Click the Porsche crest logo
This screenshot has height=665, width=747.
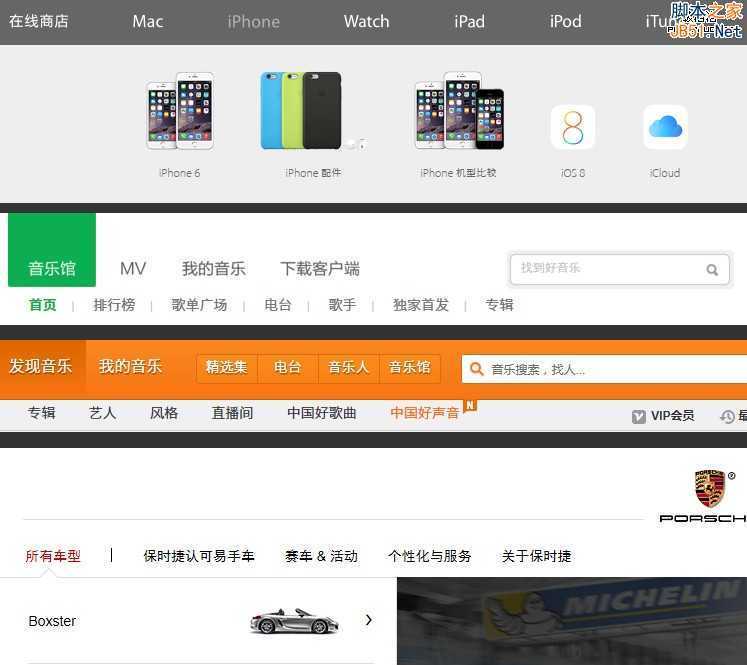(710, 489)
